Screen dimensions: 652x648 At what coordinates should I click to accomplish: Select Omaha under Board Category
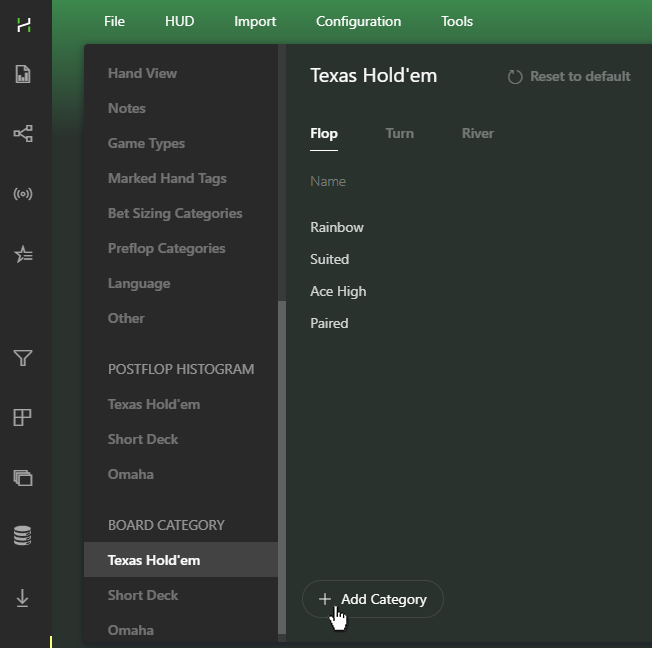click(131, 630)
